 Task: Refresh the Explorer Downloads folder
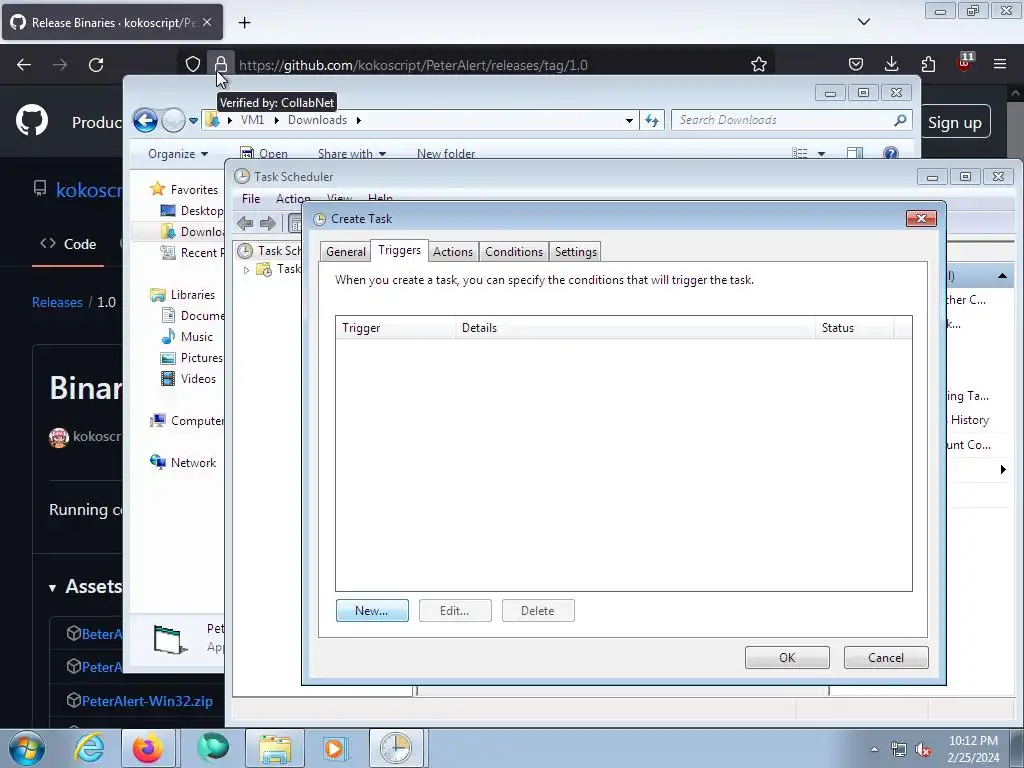tap(652, 120)
